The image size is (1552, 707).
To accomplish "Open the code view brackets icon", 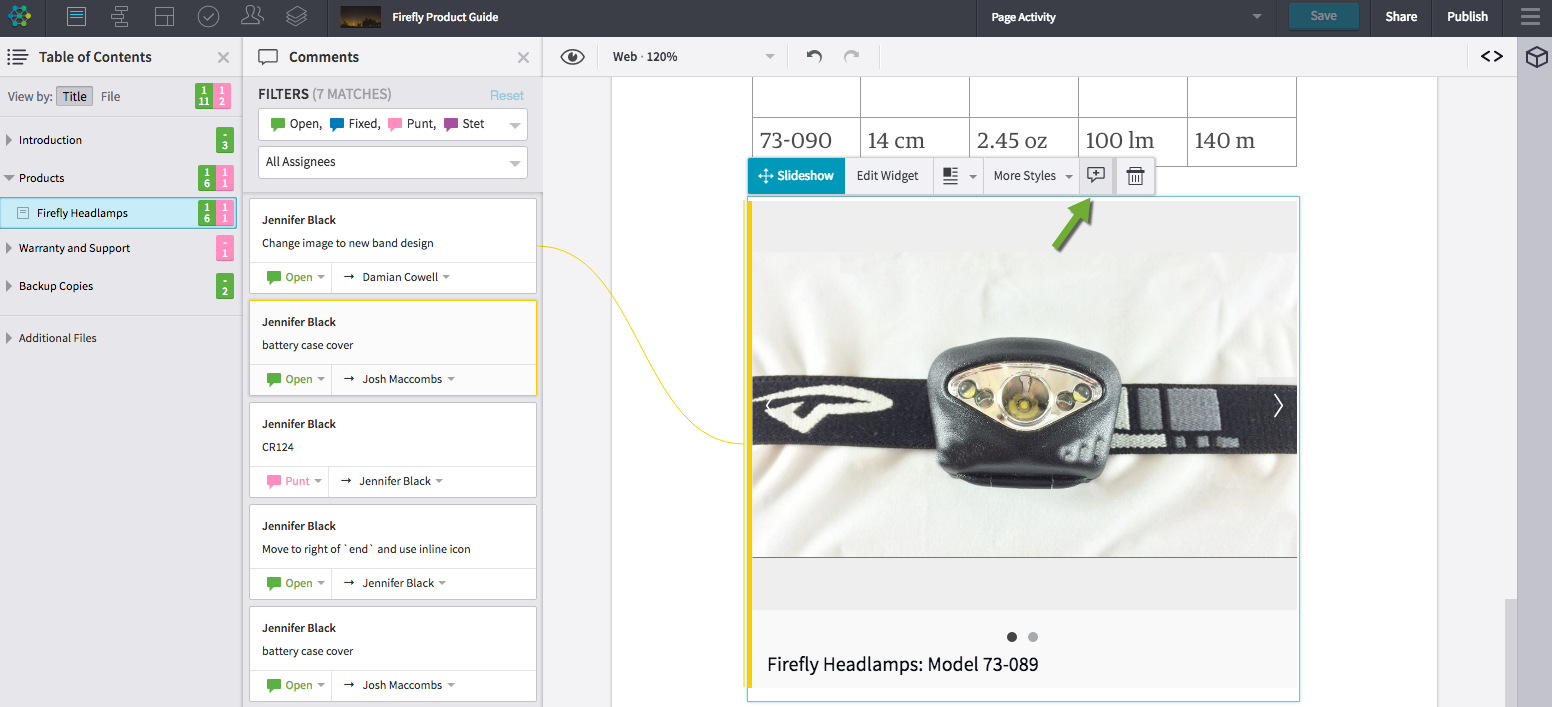I will [1491, 57].
